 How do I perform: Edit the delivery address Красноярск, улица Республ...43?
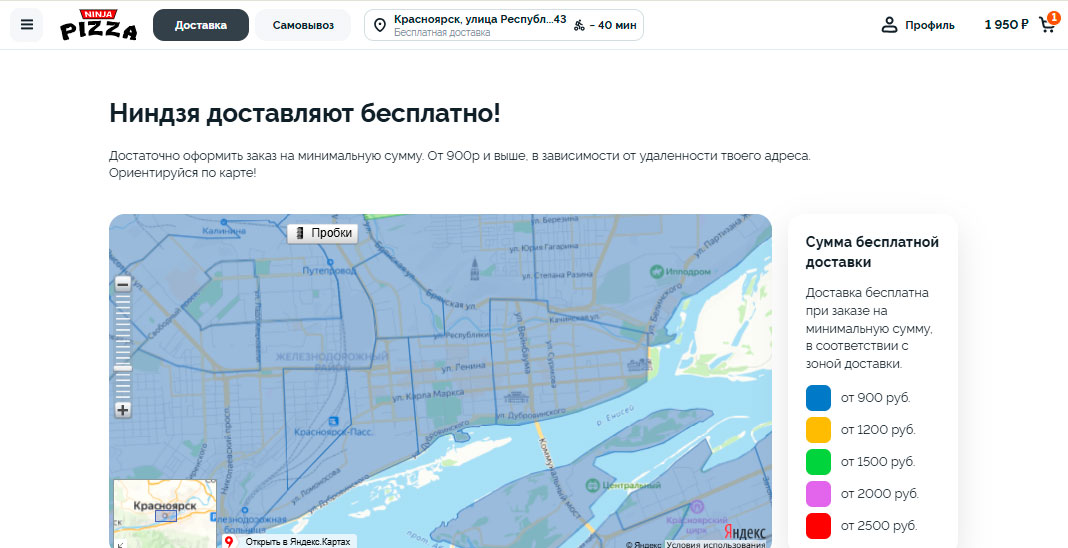tap(480, 19)
